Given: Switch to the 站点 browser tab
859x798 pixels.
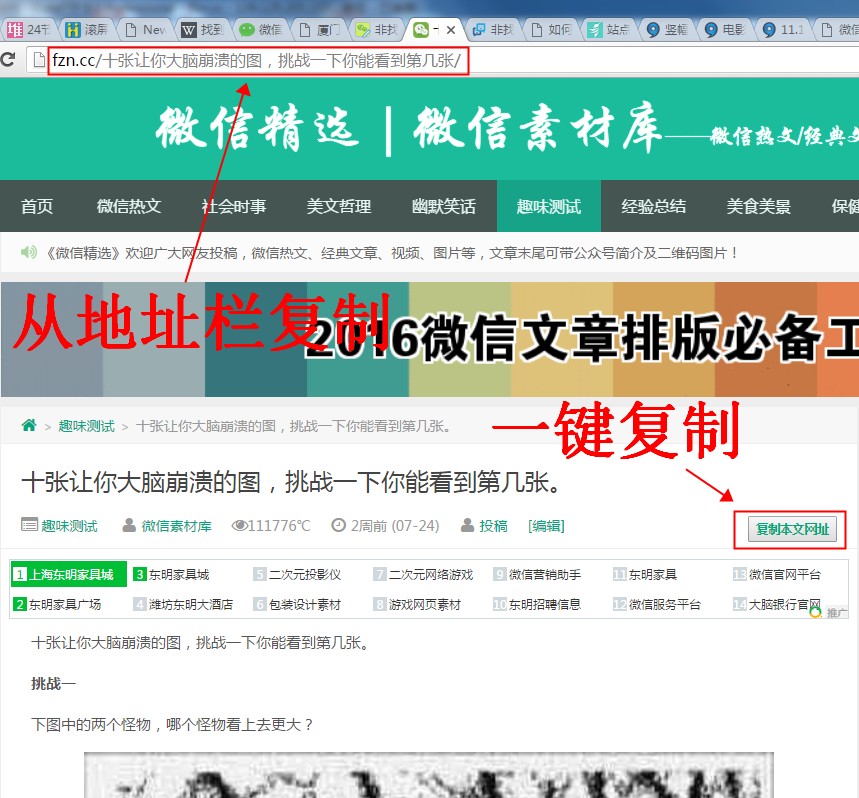Looking at the screenshot, I should click(x=610, y=30).
